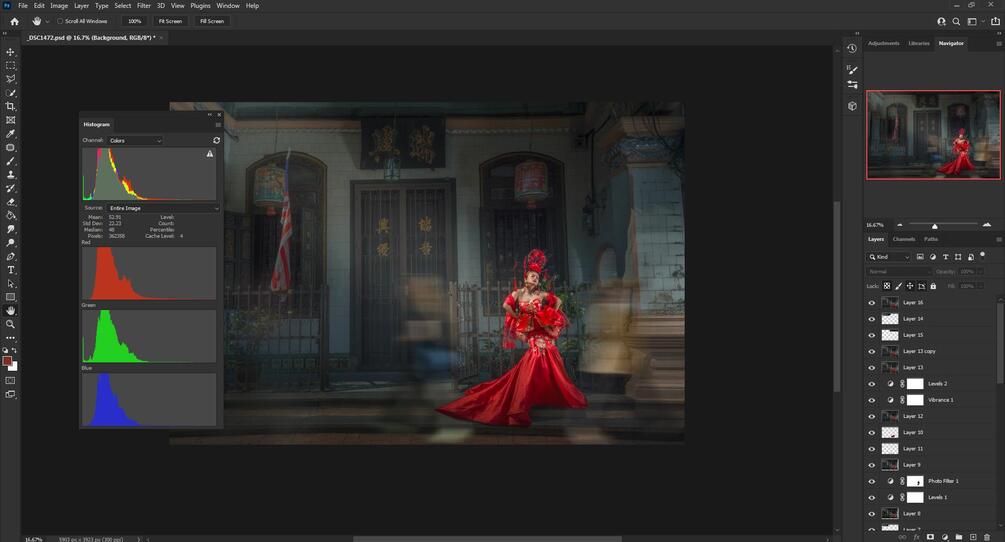Delete layer using the trash icon
The height and width of the screenshot is (542, 1005).
point(987,537)
